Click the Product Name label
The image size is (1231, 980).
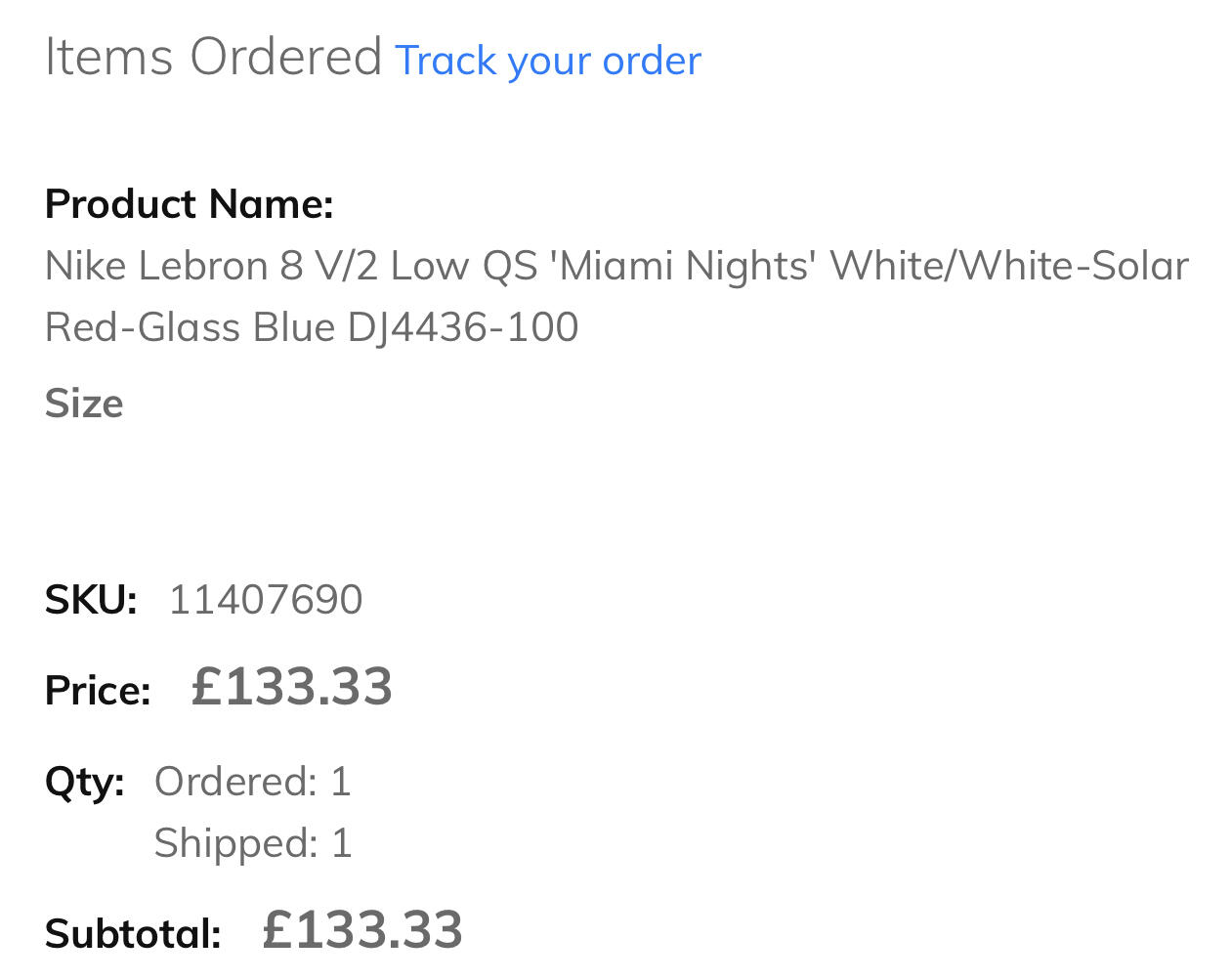tap(190, 204)
